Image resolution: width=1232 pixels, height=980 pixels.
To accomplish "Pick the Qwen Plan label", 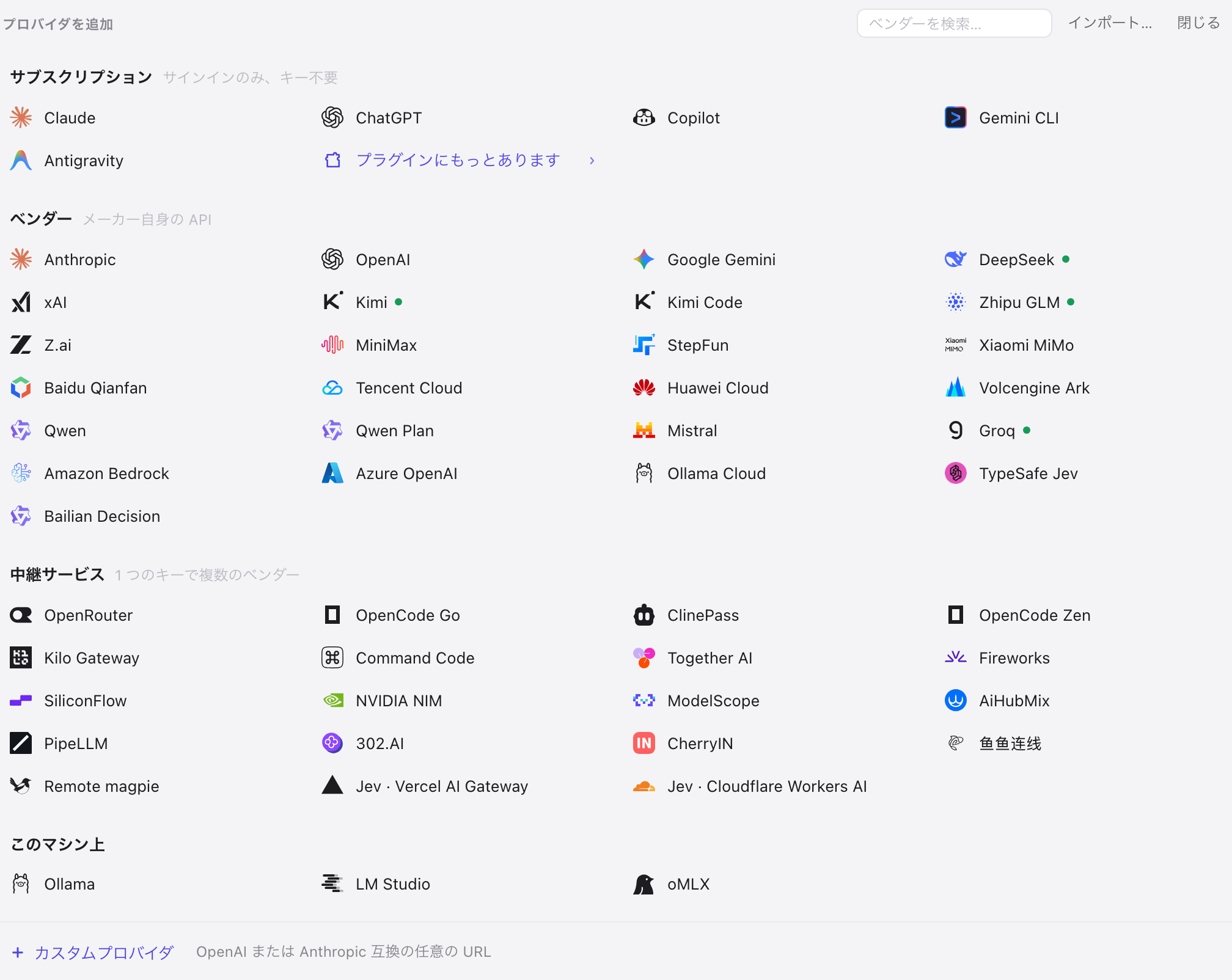I will click(x=395, y=431).
